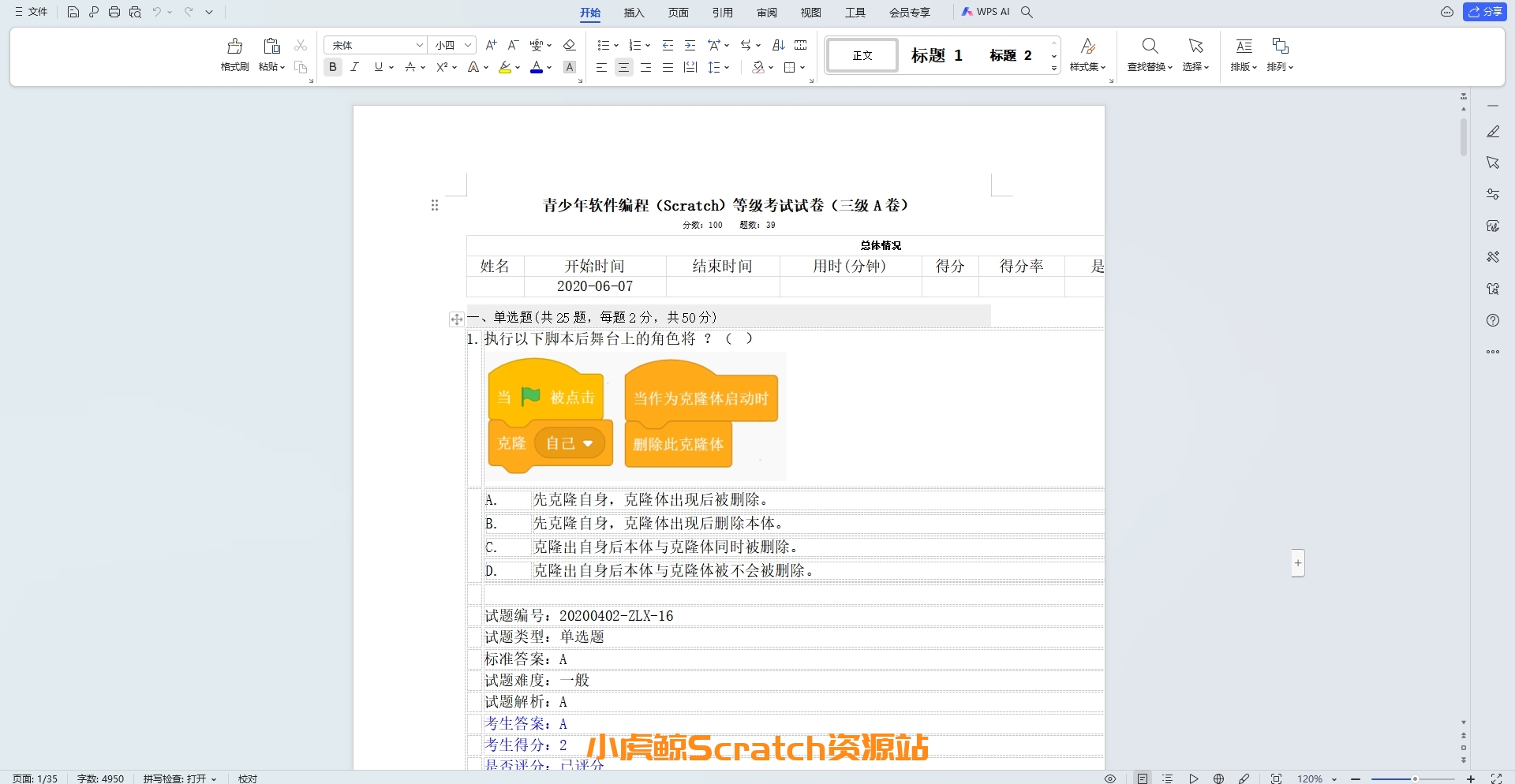Screen dimensions: 1515x784
Task: Switch to the 引用 (References) tab
Action: 723,13
